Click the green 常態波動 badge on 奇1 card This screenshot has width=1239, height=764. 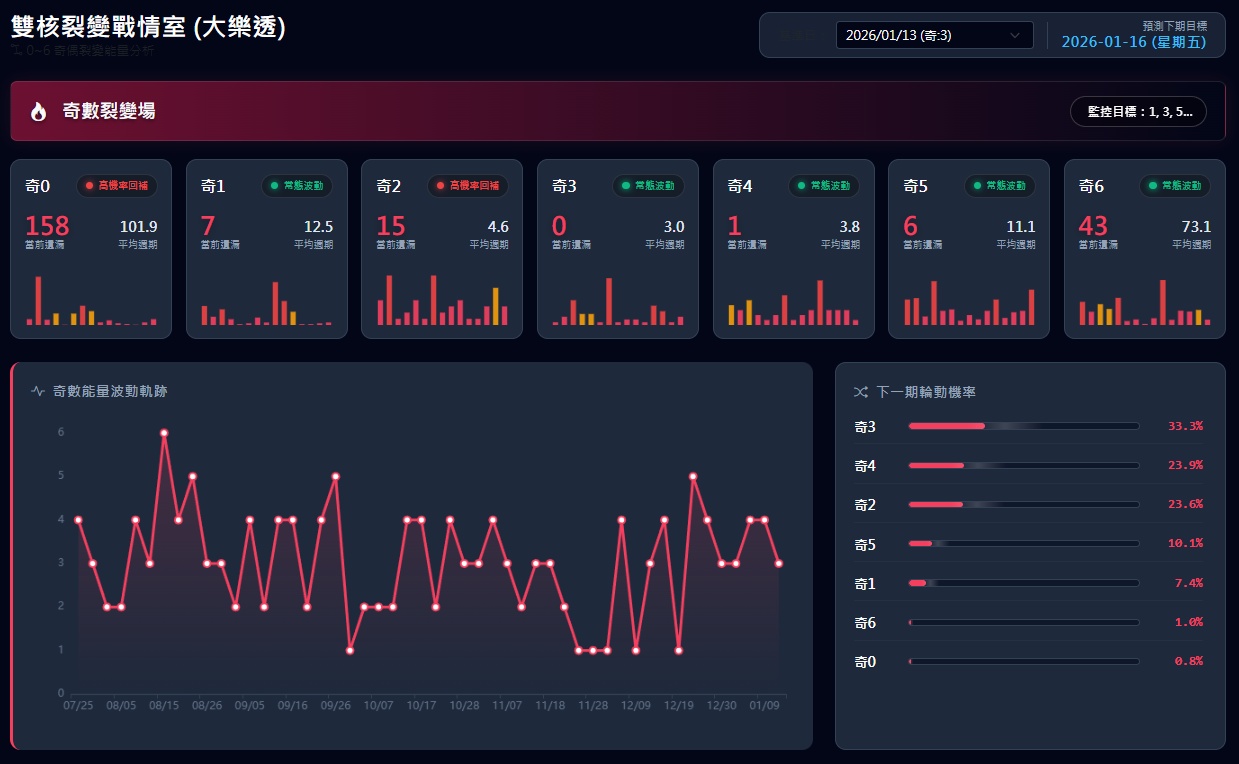click(297, 186)
